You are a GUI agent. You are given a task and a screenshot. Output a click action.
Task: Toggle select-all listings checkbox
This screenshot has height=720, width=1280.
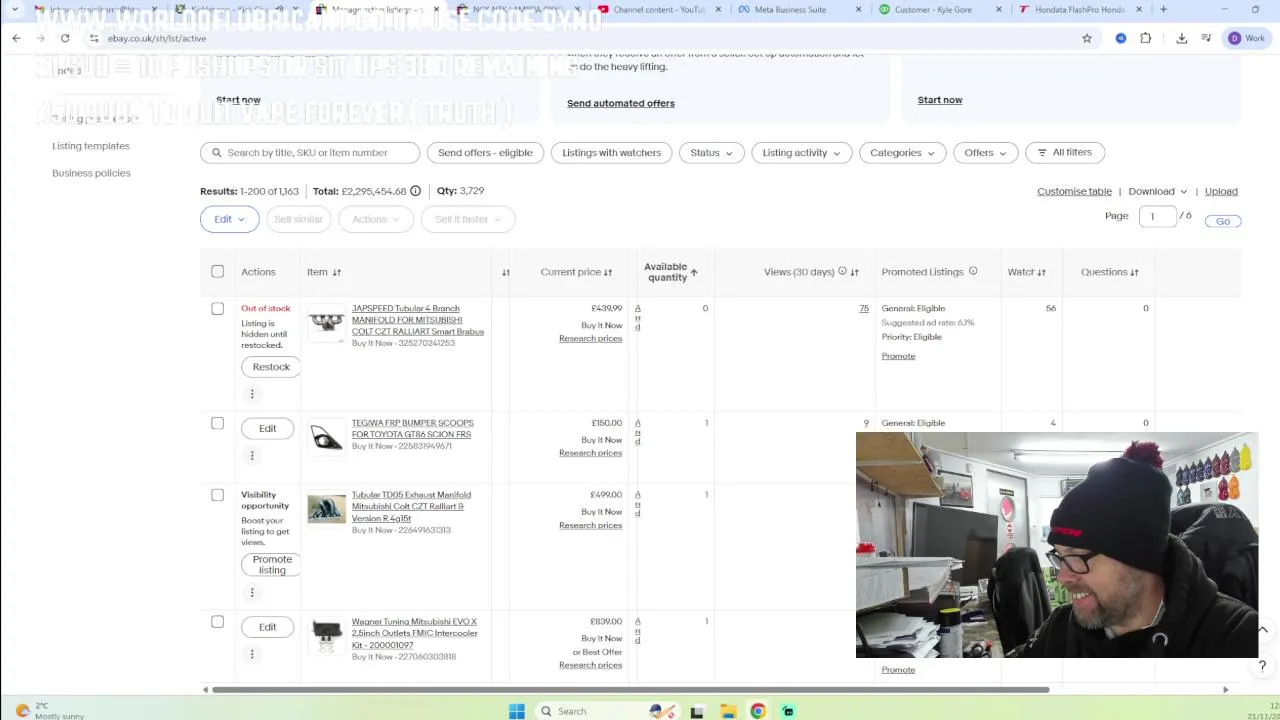217,272
